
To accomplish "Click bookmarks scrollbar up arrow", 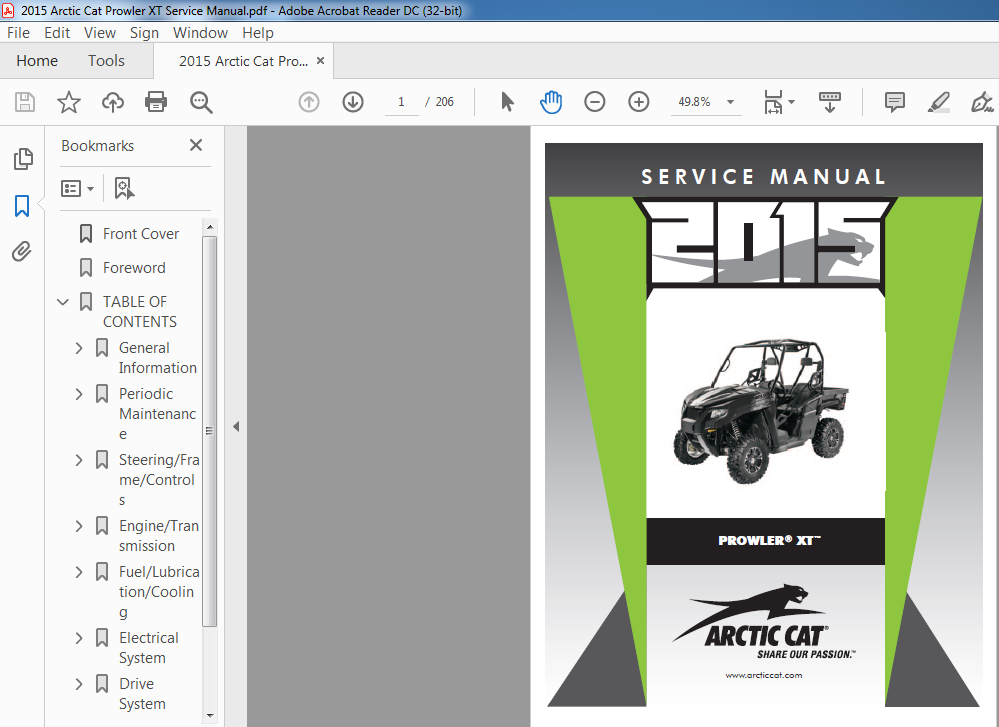I will [x=210, y=227].
